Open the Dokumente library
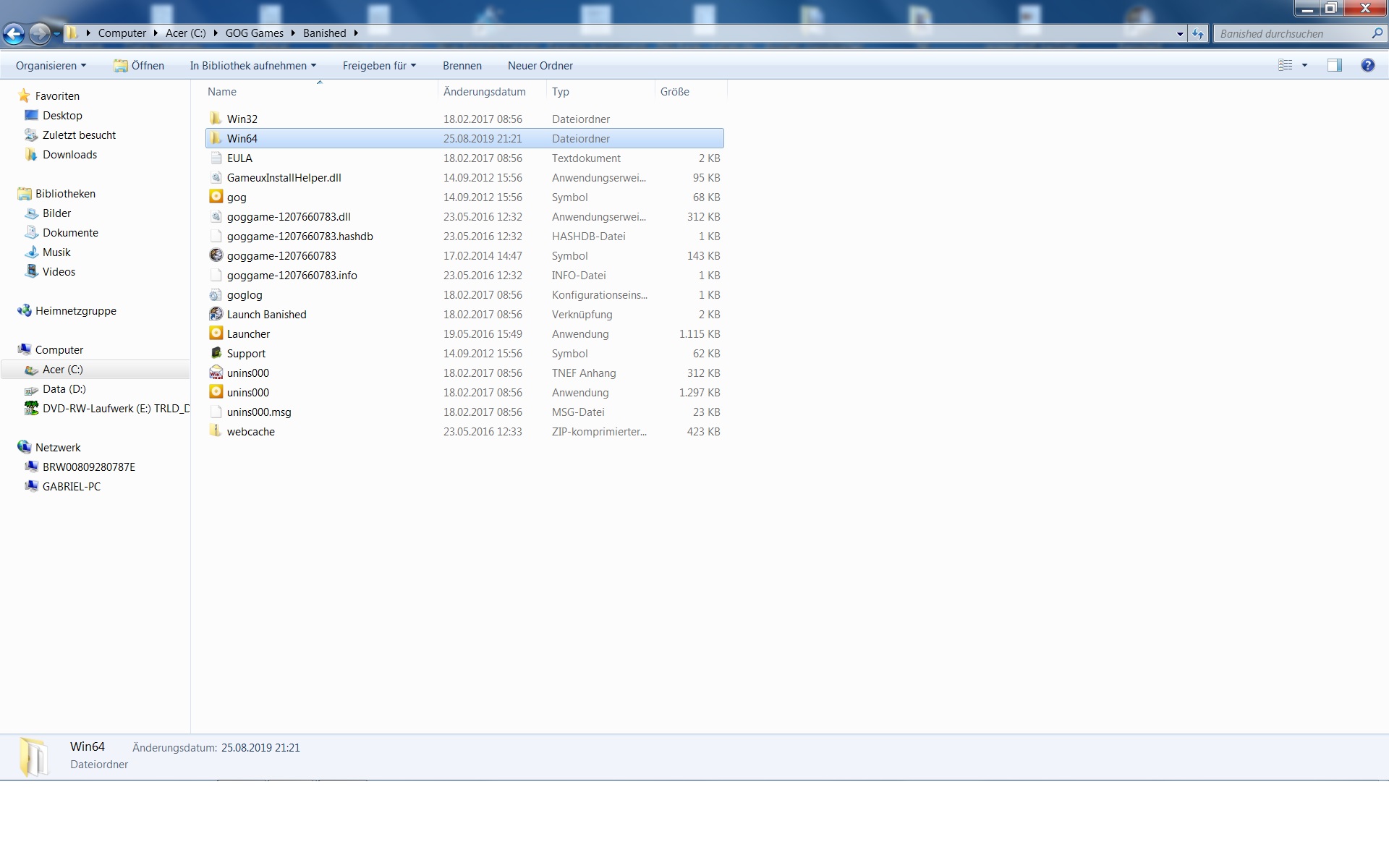The image size is (1389, 868). click(70, 233)
